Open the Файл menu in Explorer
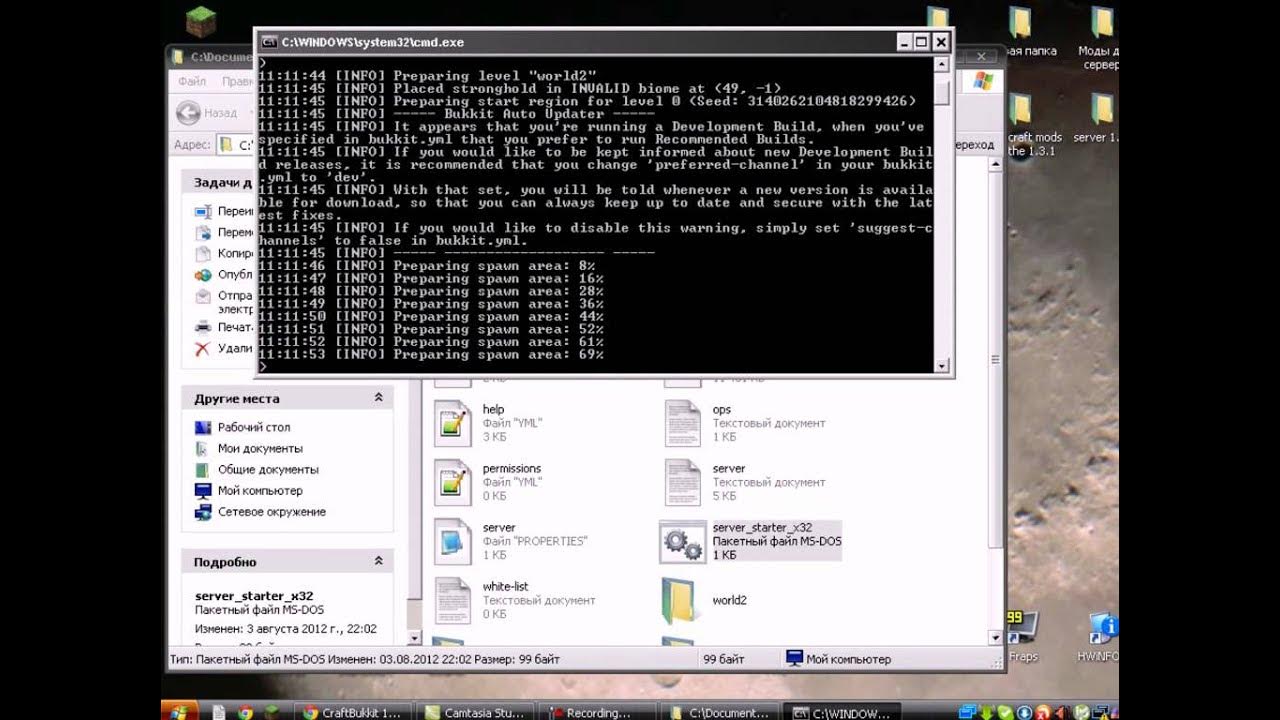This screenshot has height=720, width=1280. pyautogui.click(x=192, y=82)
